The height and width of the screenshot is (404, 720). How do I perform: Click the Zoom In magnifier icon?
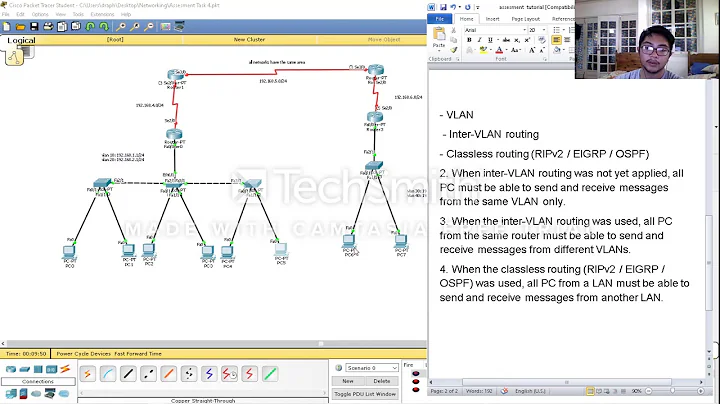point(121,27)
